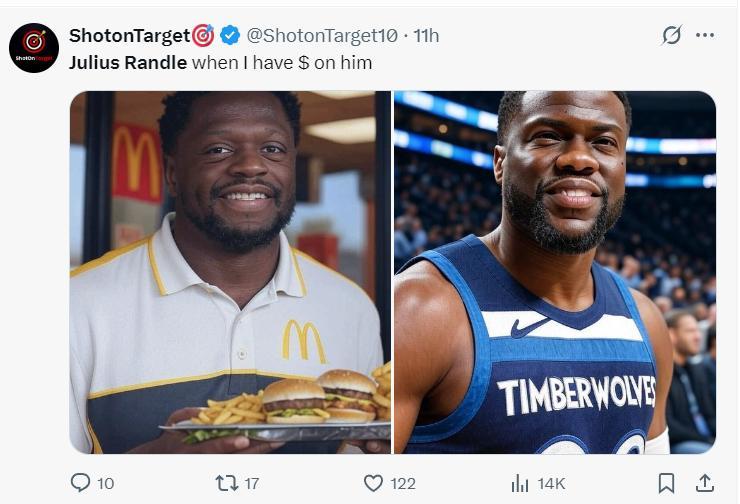
Task: Click the repost count of 17
Action: pyautogui.click(x=252, y=483)
